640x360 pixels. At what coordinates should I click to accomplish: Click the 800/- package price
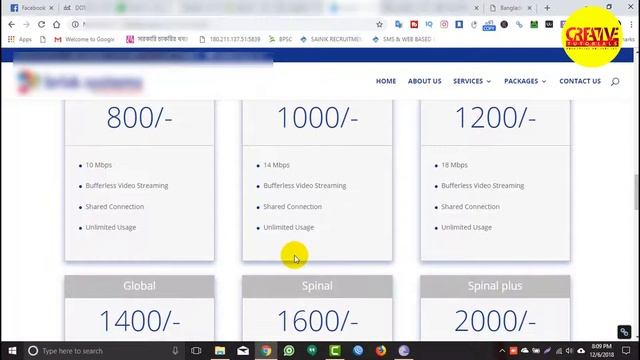coord(140,118)
